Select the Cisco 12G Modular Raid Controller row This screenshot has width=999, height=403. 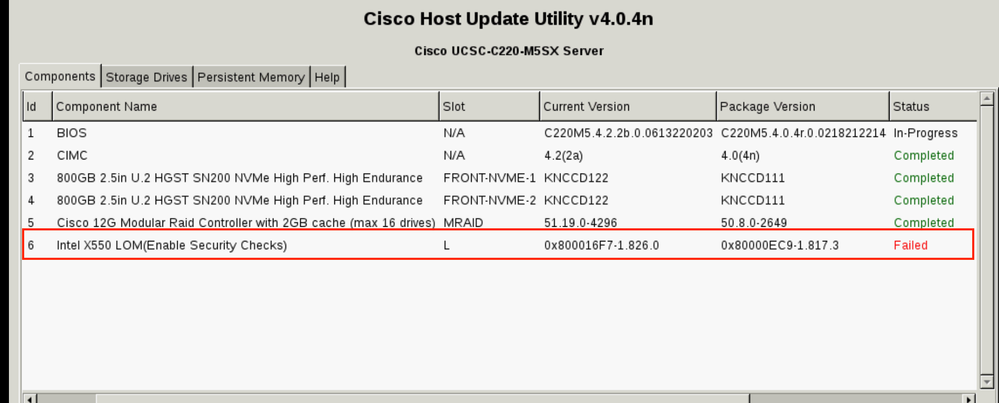tap(500, 223)
